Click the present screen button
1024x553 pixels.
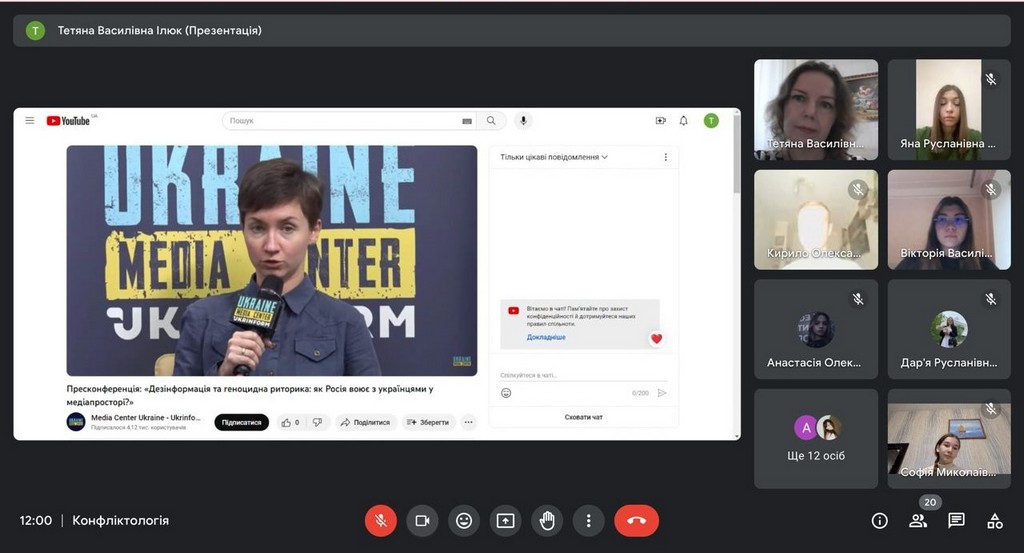tap(505, 520)
